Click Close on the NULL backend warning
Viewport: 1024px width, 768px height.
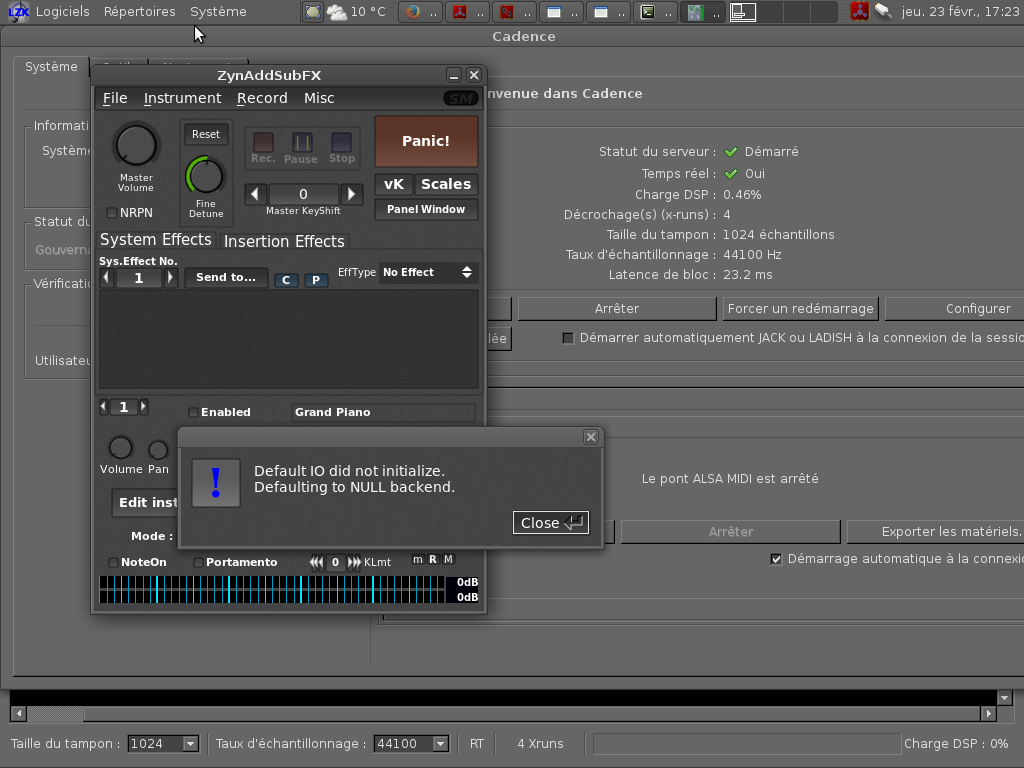click(550, 523)
